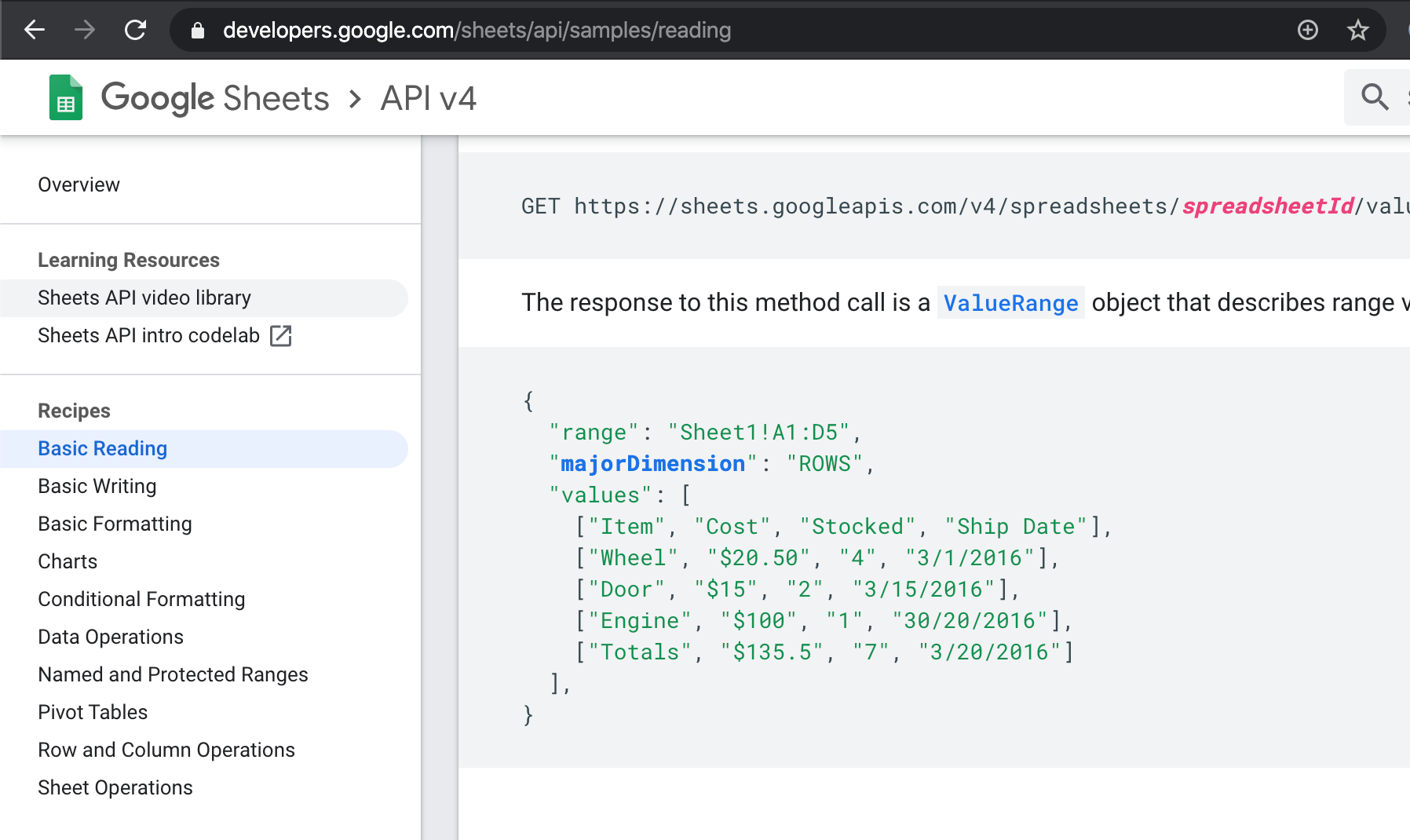Click the breadcrumb chevron separator
The width and height of the screenshot is (1410, 840).
tap(356, 99)
